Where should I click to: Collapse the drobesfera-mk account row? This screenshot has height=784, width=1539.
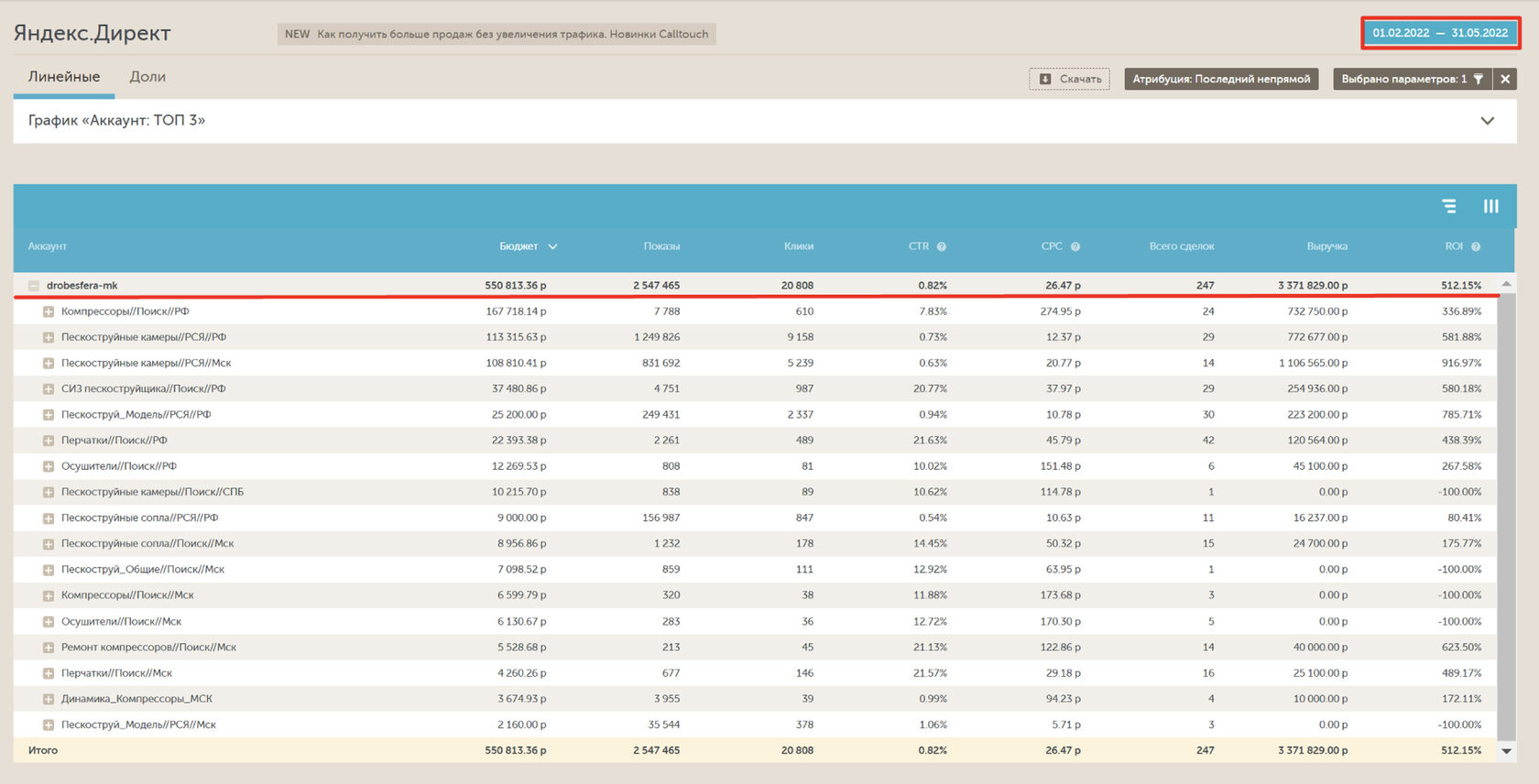pyautogui.click(x=34, y=286)
